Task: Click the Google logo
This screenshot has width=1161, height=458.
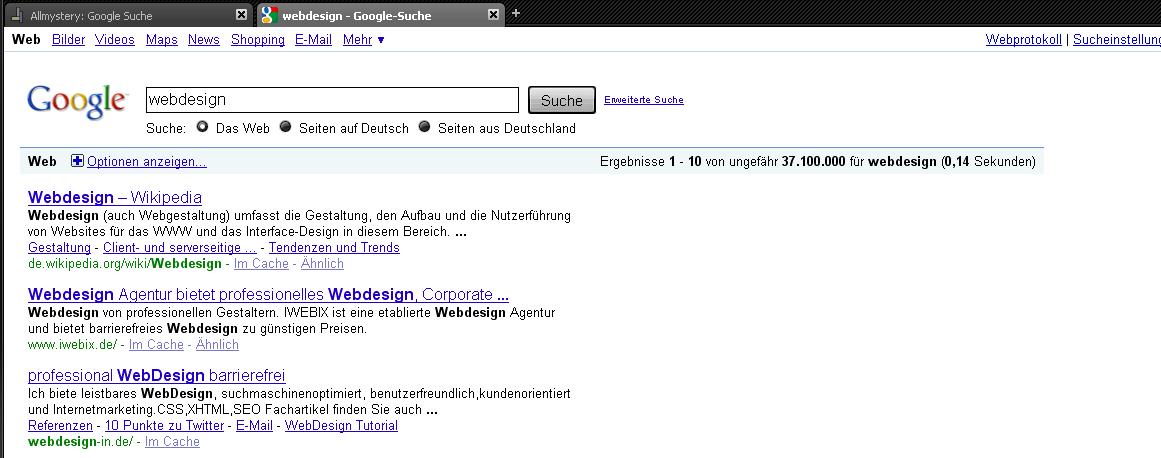Action: [x=78, y=101]
